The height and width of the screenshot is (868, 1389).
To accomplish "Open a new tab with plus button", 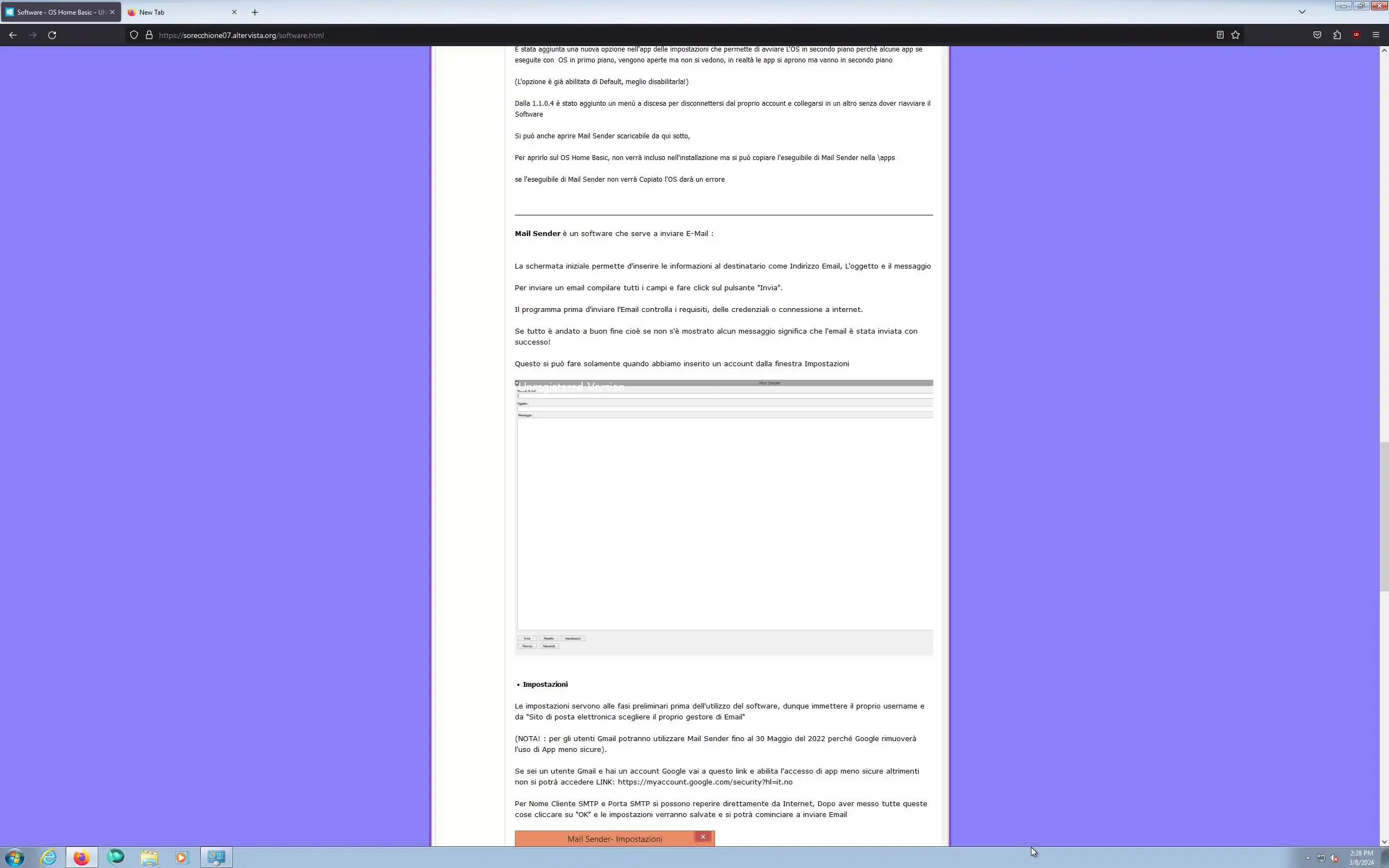I will pyautogui.click(x=255, y=12).
